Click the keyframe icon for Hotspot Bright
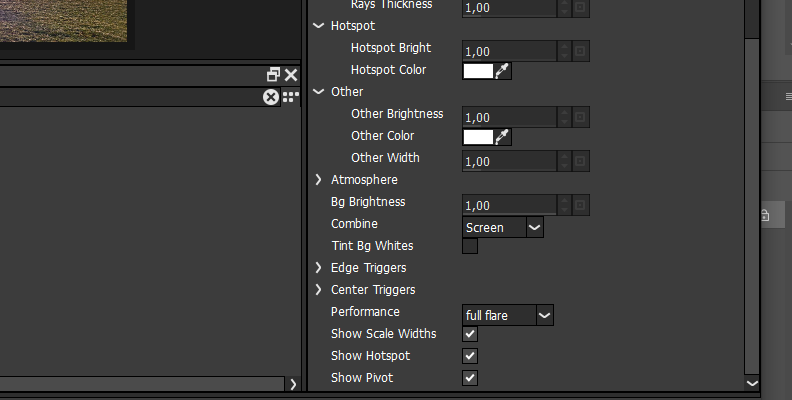Image resolution: width=792 pixels, height=400 pixels. [580, 51]
